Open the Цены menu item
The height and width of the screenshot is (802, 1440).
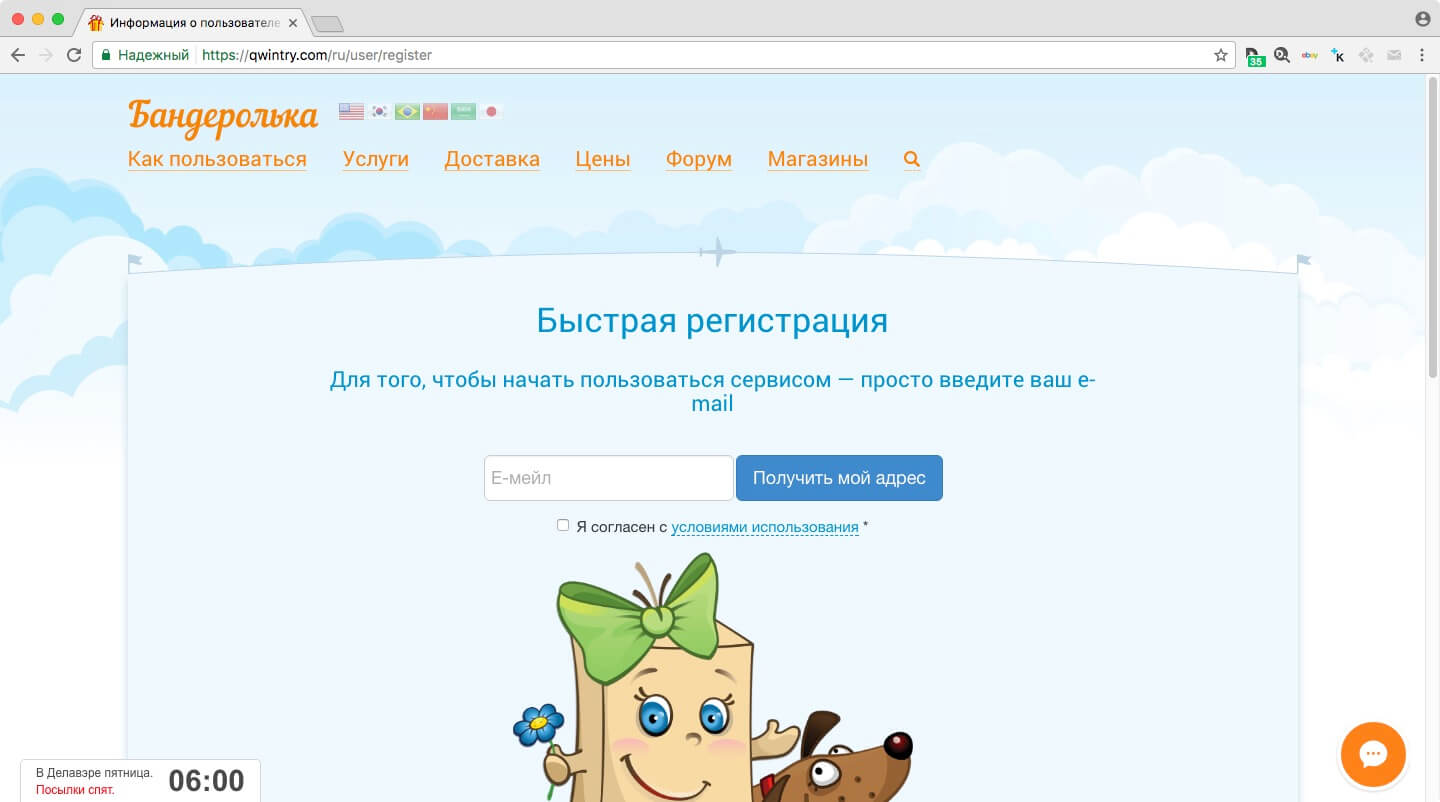603,159
